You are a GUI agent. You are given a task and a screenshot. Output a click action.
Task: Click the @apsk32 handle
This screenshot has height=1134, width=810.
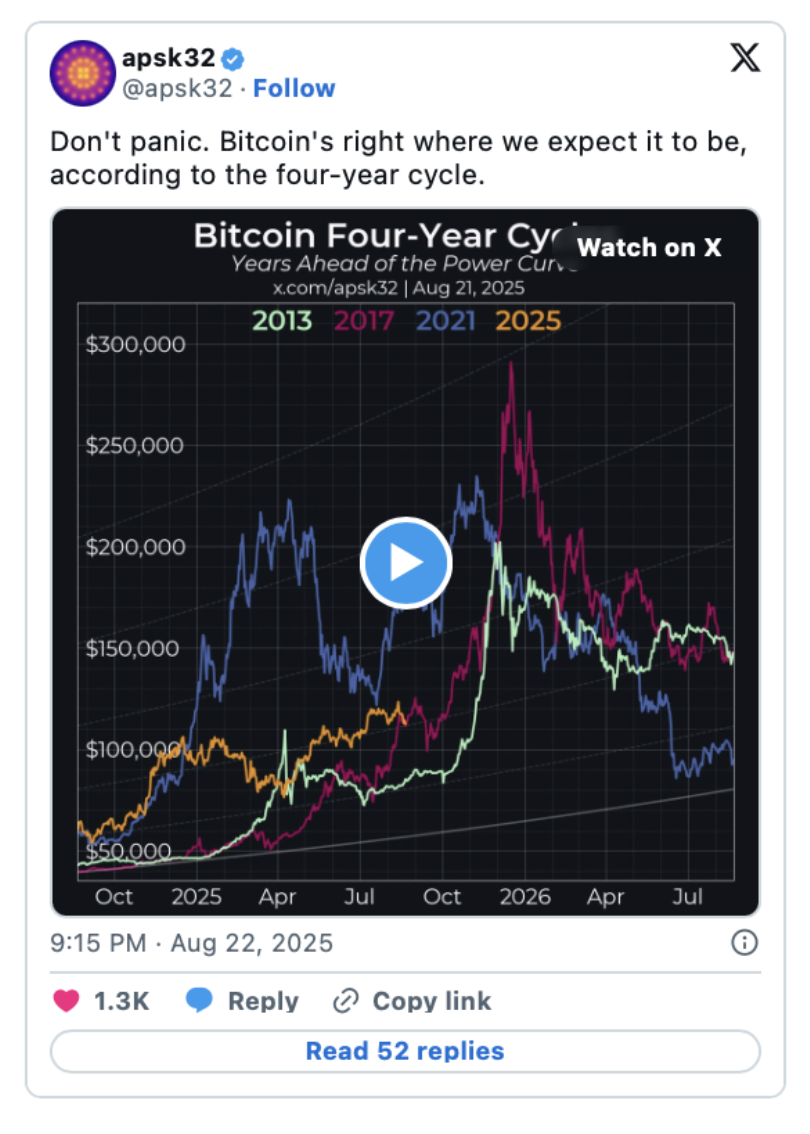click(x=177, y=88)
